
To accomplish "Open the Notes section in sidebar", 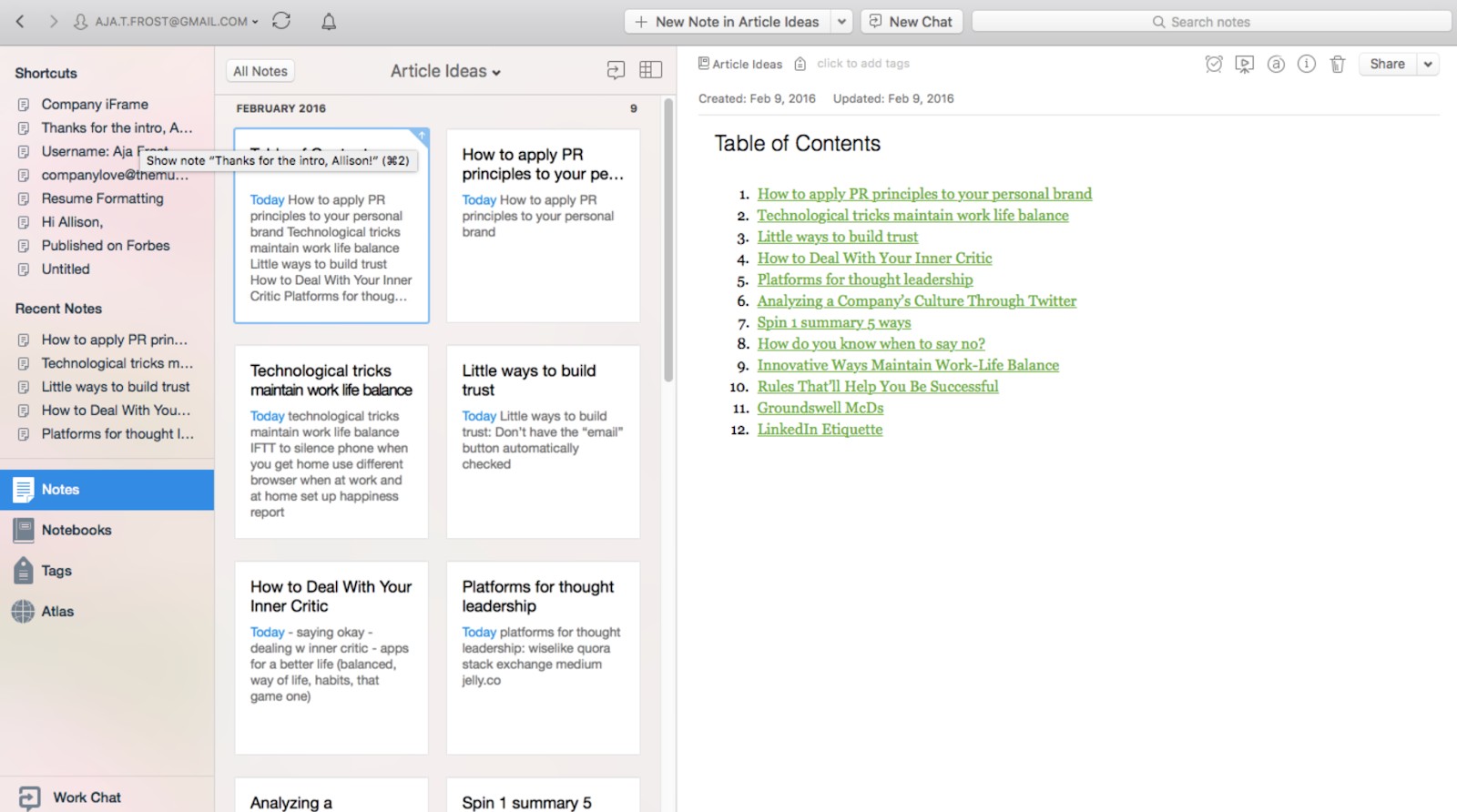I will pos(107,490).
